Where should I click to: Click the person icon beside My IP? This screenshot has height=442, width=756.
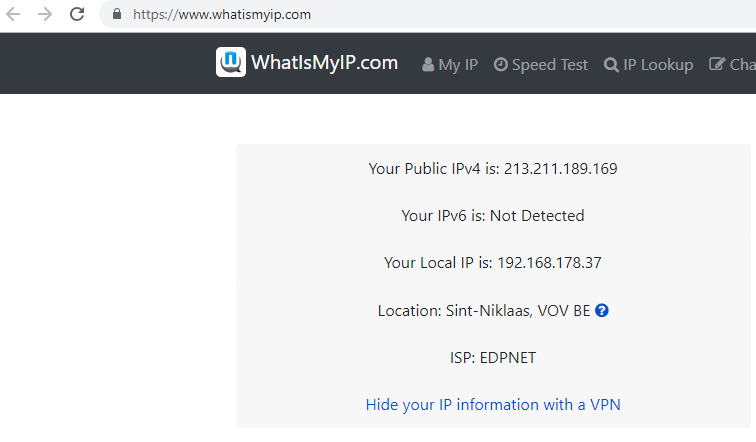point(428,64)
